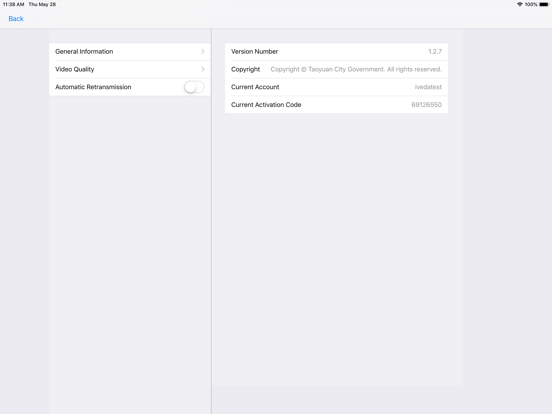Select the Version Number row
Image resolution: width=552 pixels, height=414 pixels.
336,51
